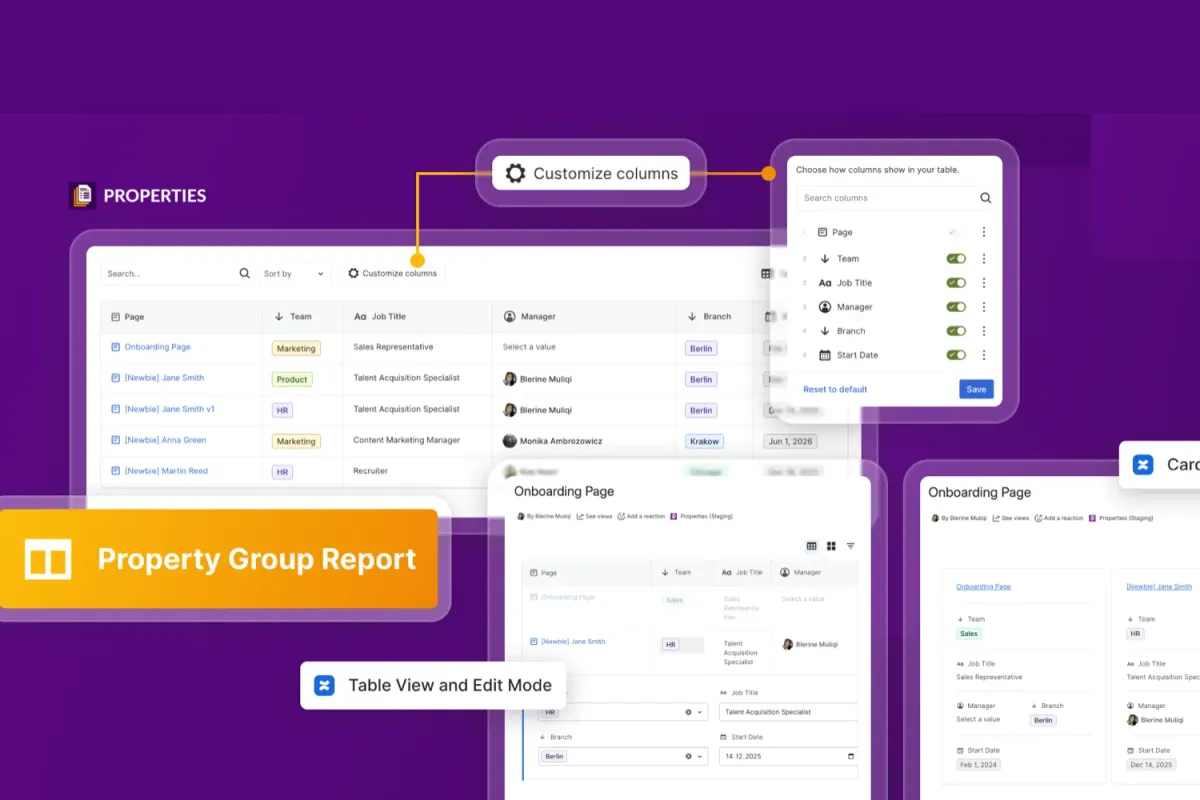
Task: Click Add a reaction under Onboarding Page
Action: click(641, 517)
